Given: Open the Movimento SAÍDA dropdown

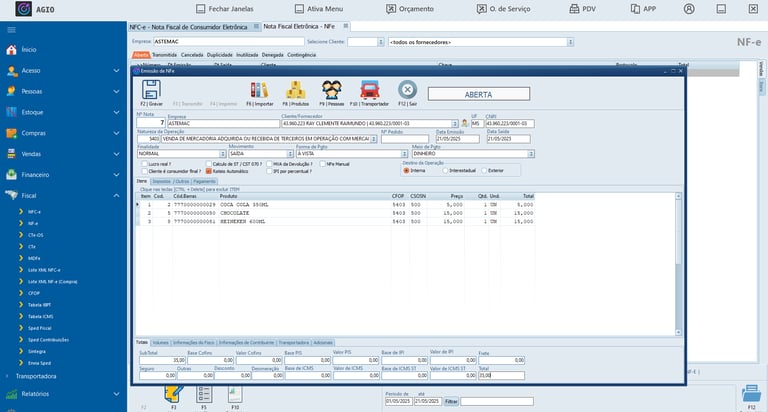Looking at the screenshot, I should [x=290, y=154].
